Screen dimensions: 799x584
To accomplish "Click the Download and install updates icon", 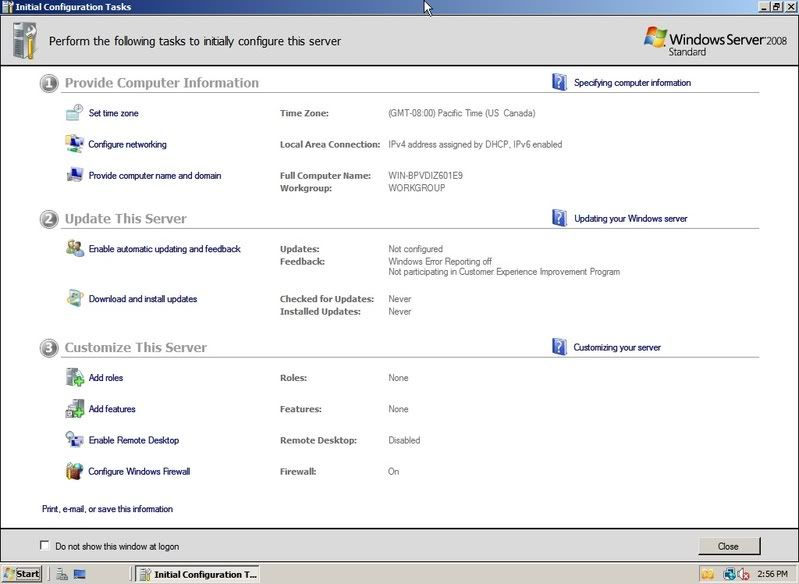I will [x=75, y=298].
